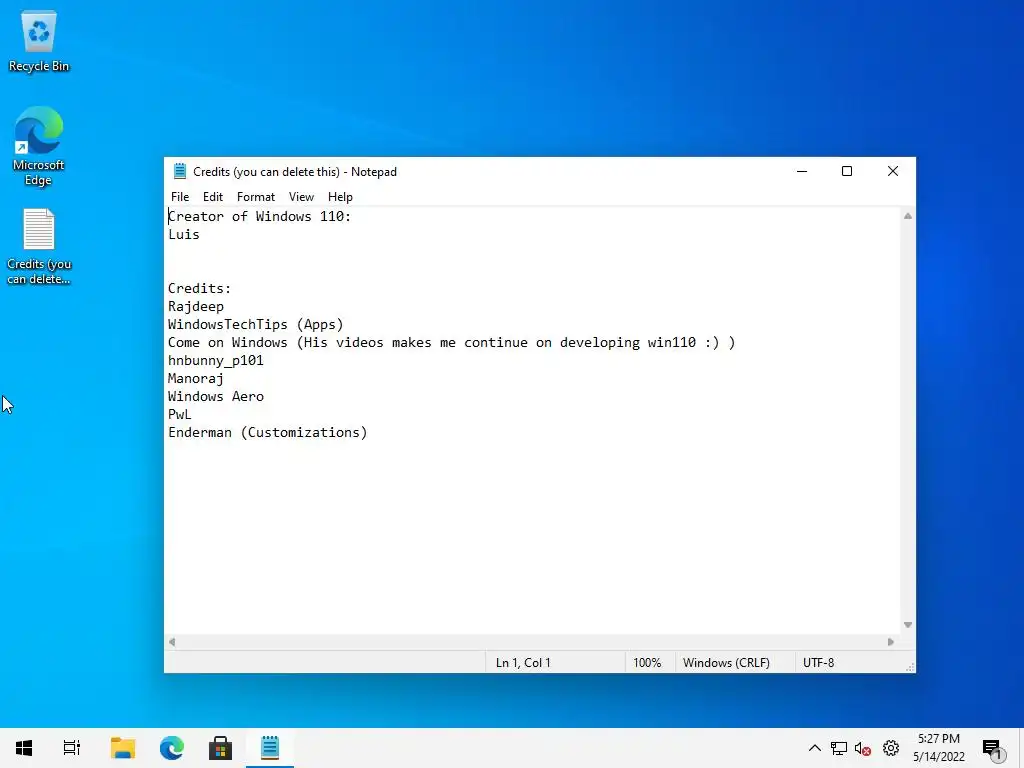The image size is (1024, 768).
Task: Click the 'WindowsTechTips (Apps)' line
Action: click(x=255, y=325)
